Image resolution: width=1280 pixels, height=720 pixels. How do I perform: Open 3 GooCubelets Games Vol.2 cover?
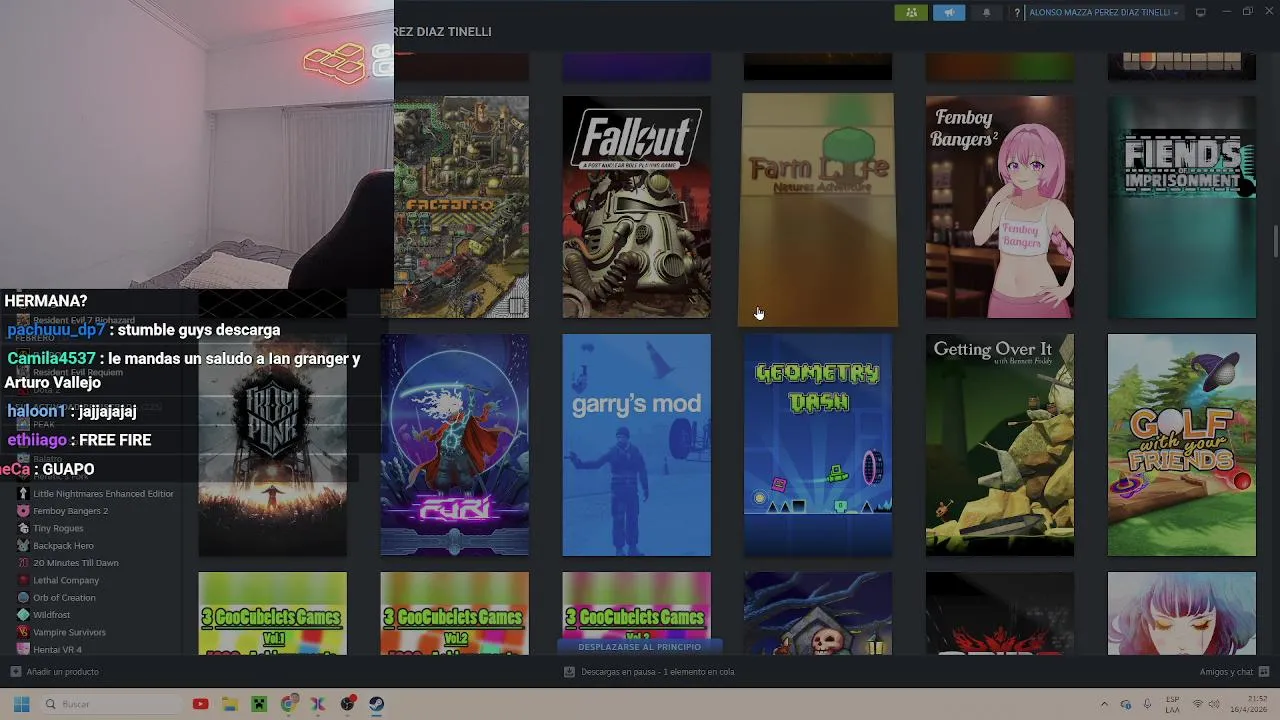454,613
